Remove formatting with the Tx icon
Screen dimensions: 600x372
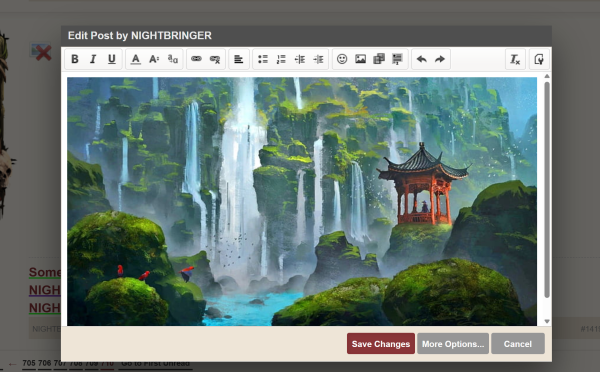(515, 59)
